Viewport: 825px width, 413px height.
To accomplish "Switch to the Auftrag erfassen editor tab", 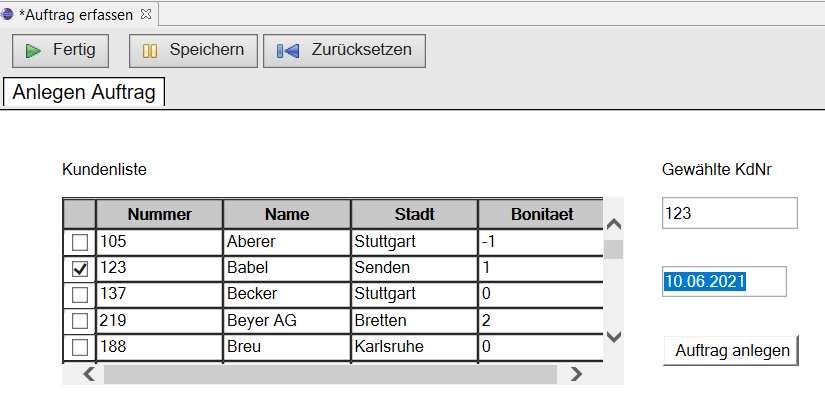I will click(x=76, y=15).
